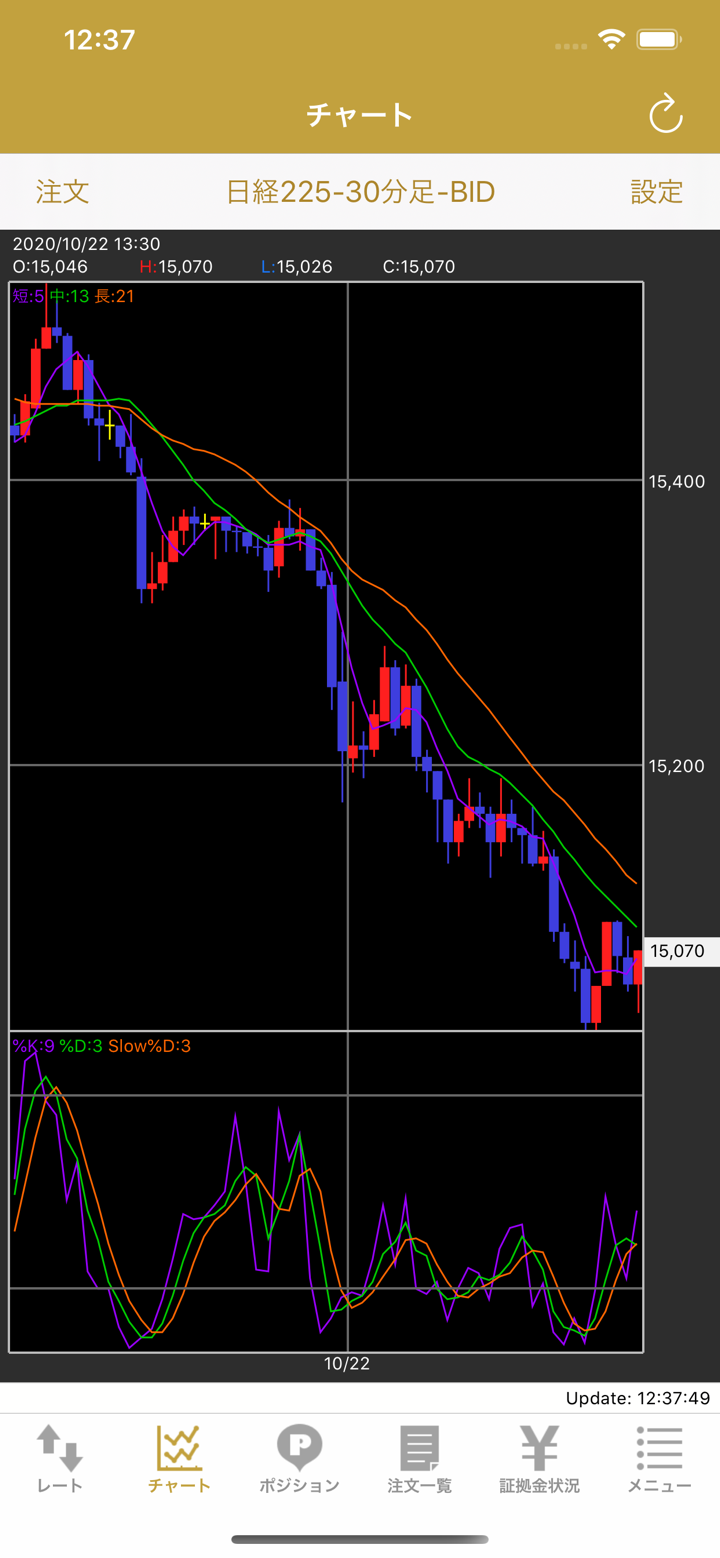Click the 10/22 date marker on the time axis
720x1558 pixels.
pos(347,1364)
